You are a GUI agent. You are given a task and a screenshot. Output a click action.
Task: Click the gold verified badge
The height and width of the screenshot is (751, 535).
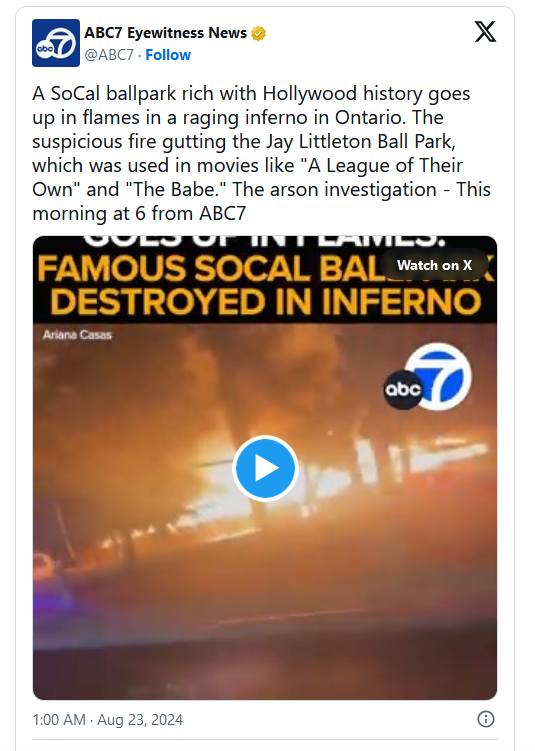click(259, 34)
